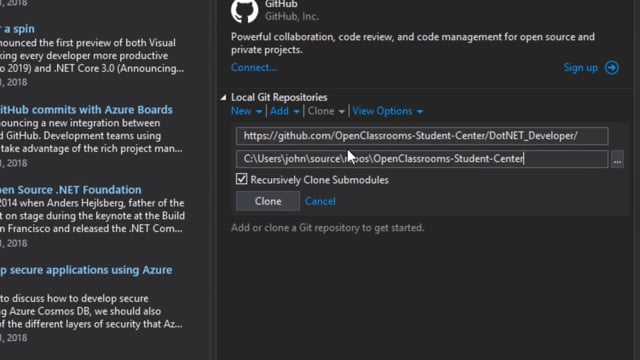The width and height of the screenshot is (640, 360).
Task: Open the 'a spin' news headline
Action: (x=18, y=29)
